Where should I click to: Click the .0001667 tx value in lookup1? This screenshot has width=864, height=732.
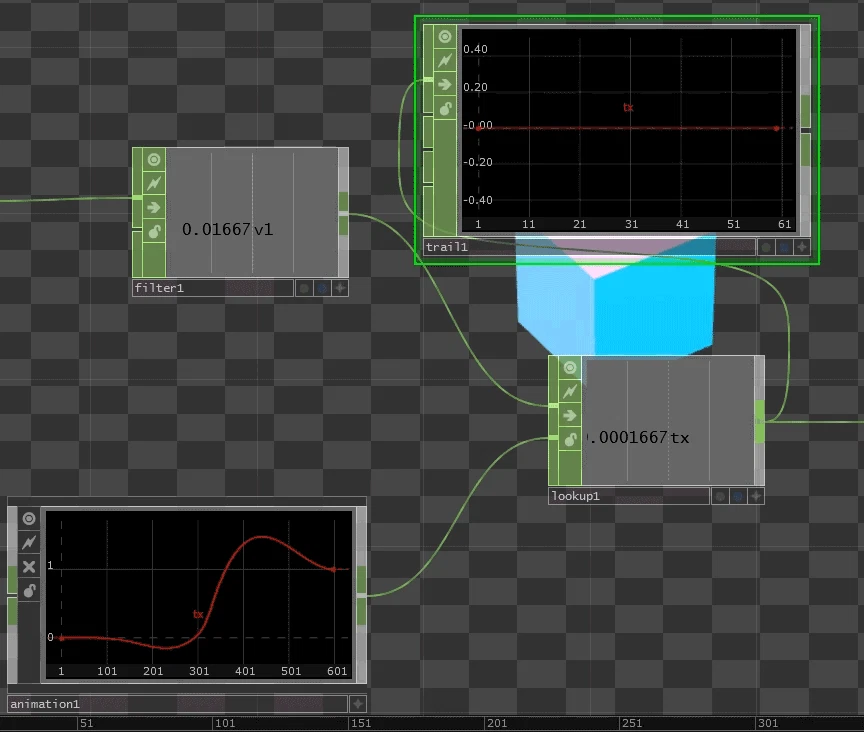(637, 438)
